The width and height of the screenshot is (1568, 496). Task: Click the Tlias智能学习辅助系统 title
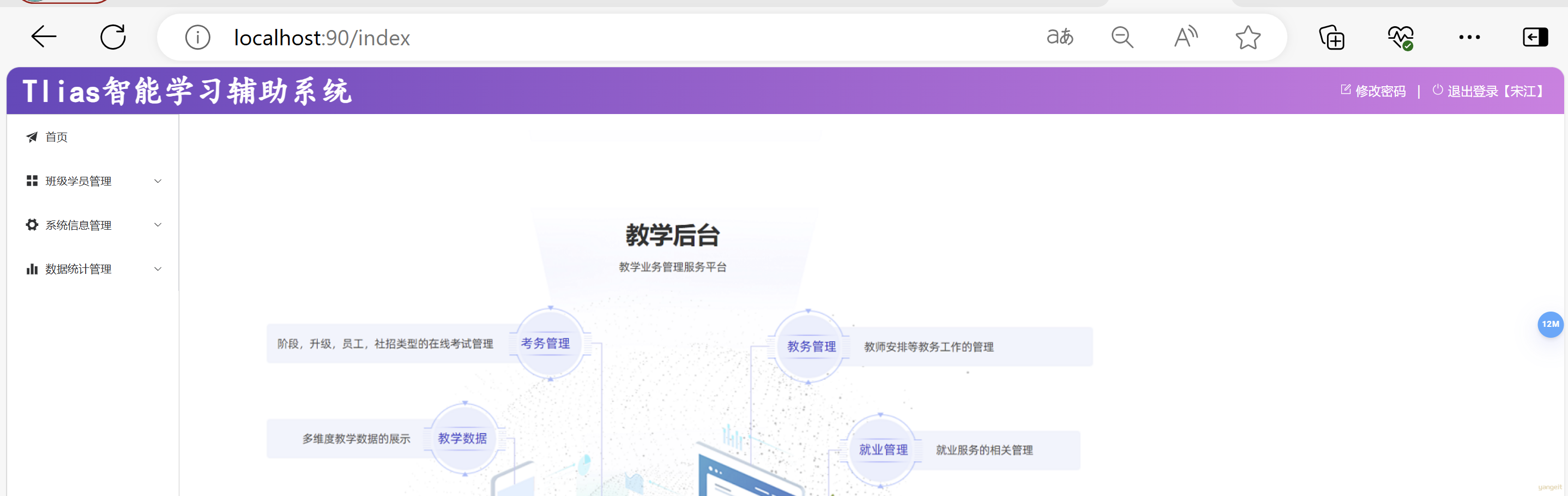click(x=187, y=92)
